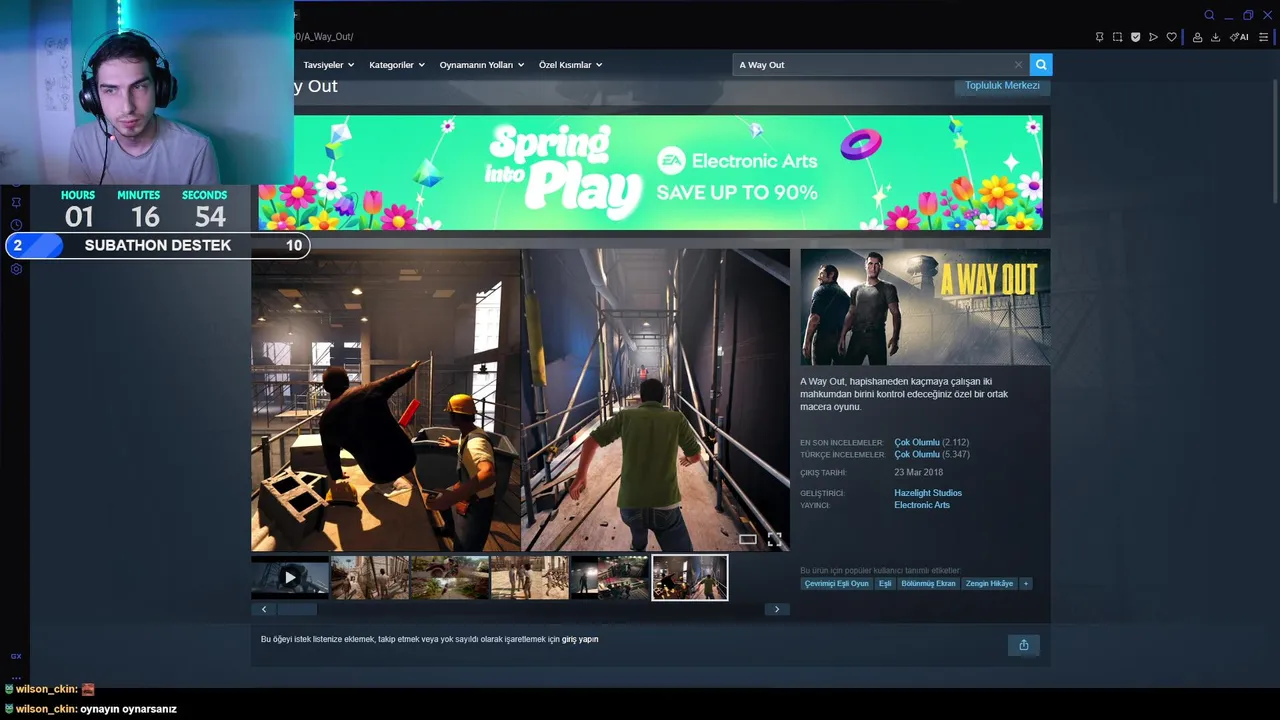
Task: Select the second screenshot thumbnail
Action: coord(370,577)
